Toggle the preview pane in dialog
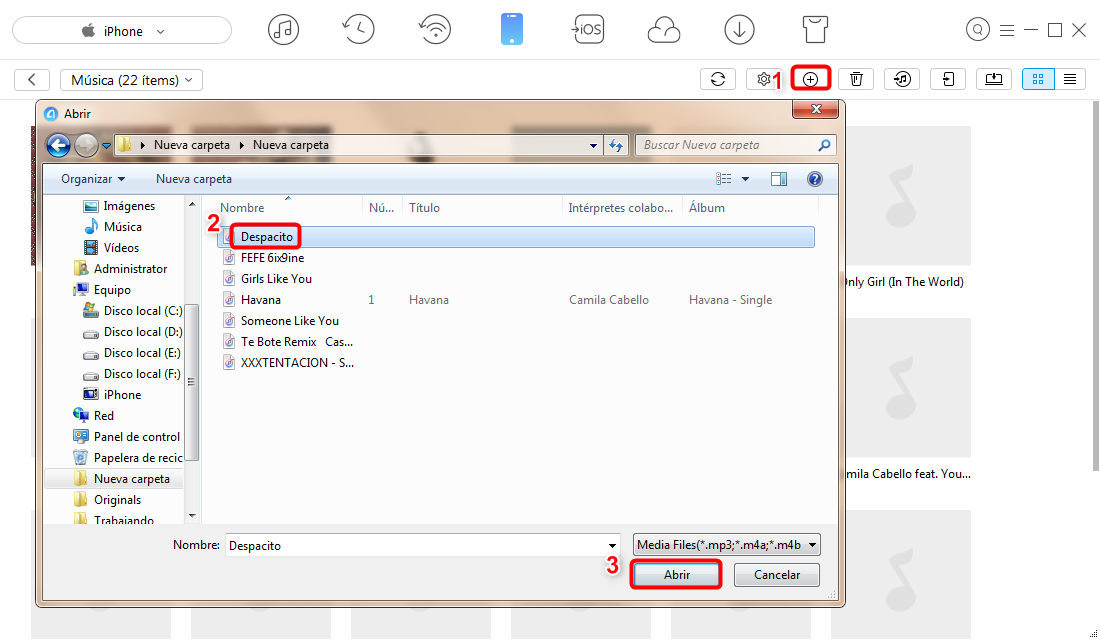 click(779, 179)
